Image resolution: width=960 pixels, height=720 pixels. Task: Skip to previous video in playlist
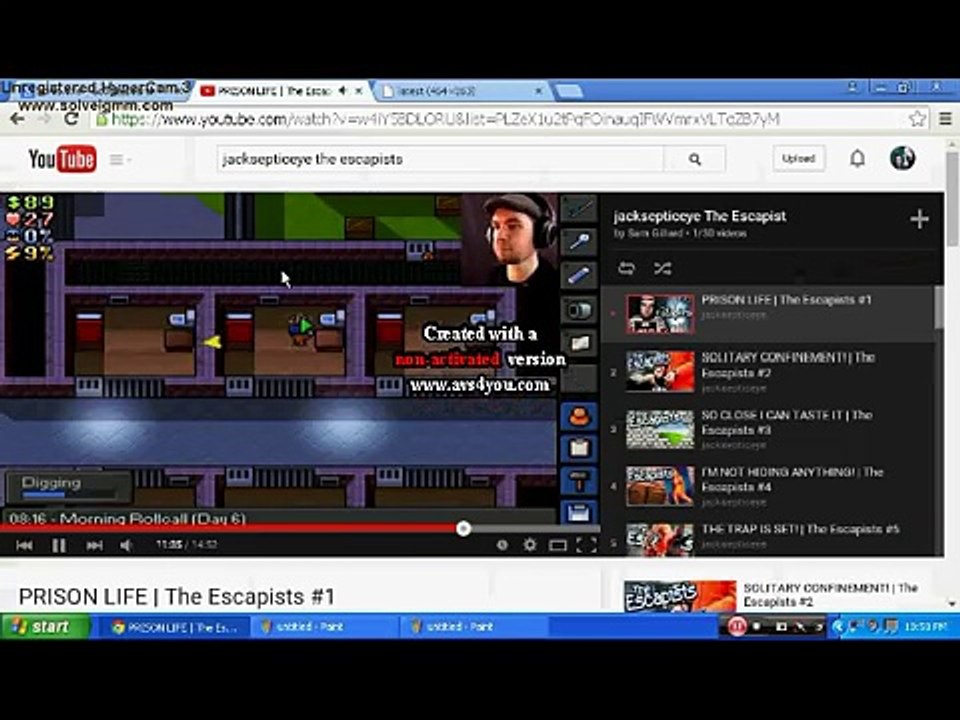[x=24, y=545]
